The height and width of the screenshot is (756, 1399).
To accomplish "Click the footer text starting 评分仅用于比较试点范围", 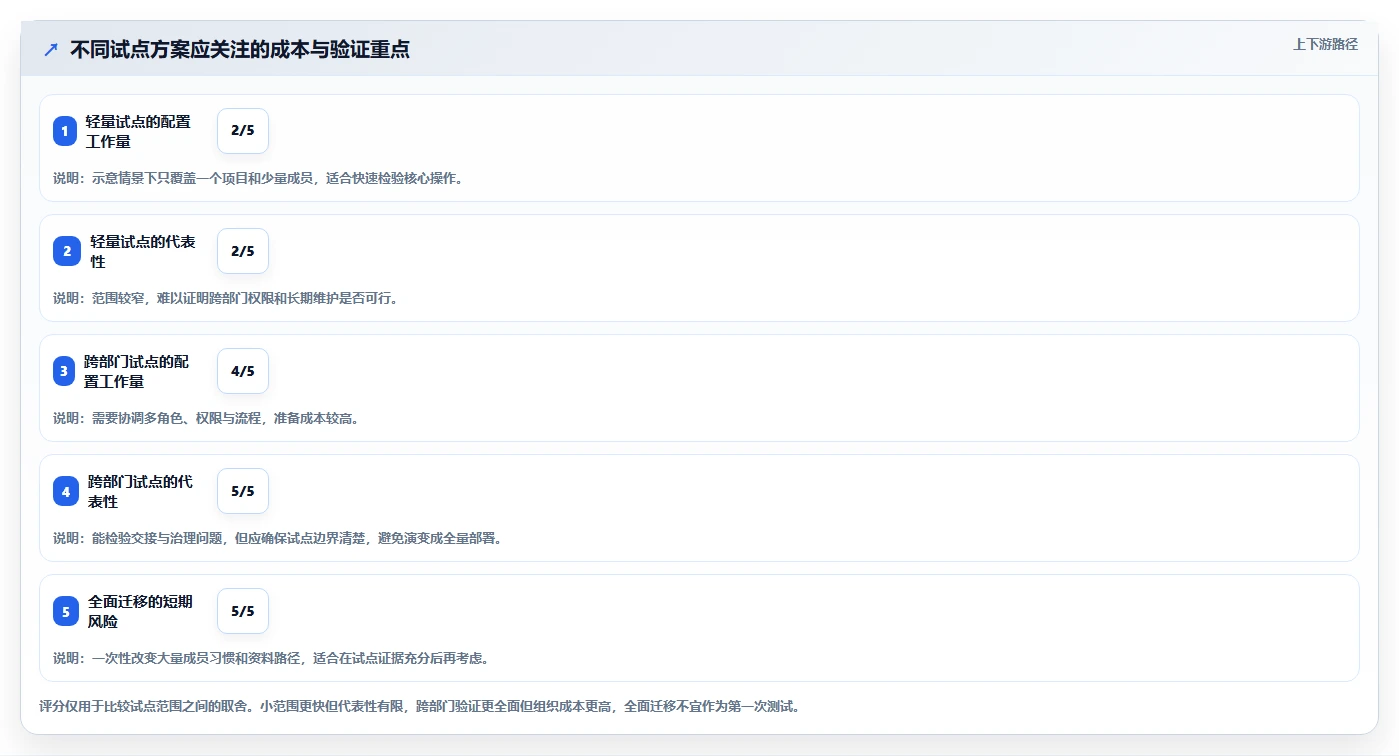I will coord(420,706).
